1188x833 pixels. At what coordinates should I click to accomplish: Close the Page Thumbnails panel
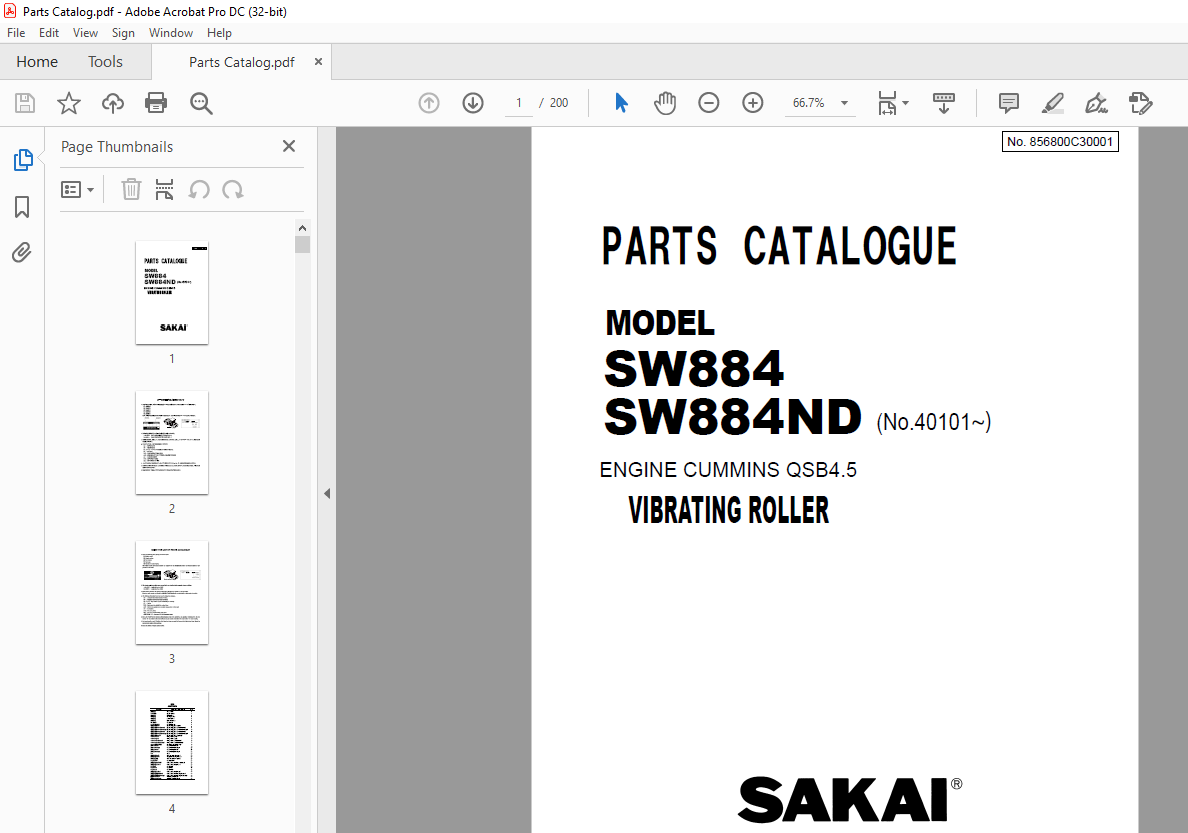(289, 146)
